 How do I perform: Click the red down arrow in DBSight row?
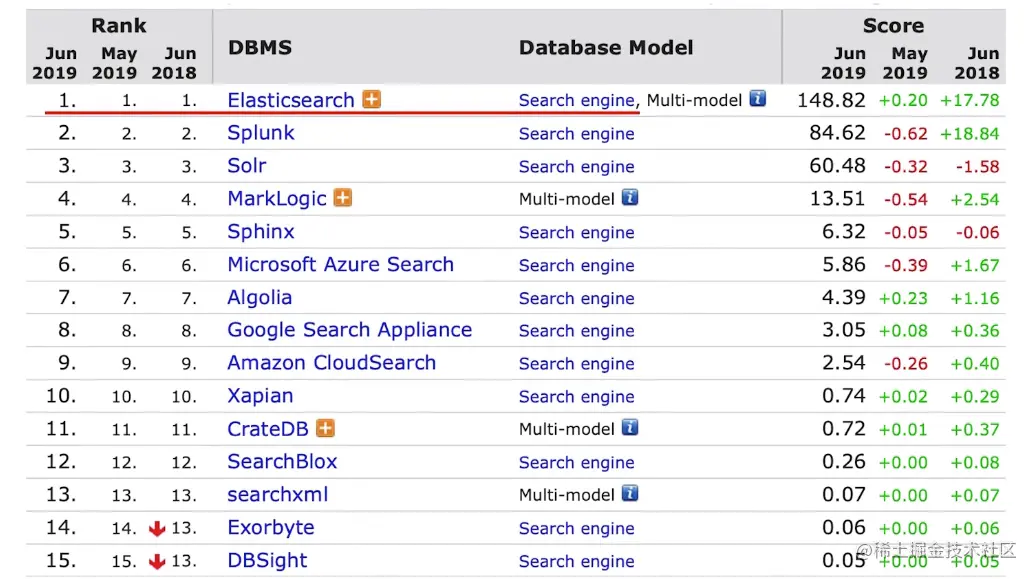(x=157, y=561)
